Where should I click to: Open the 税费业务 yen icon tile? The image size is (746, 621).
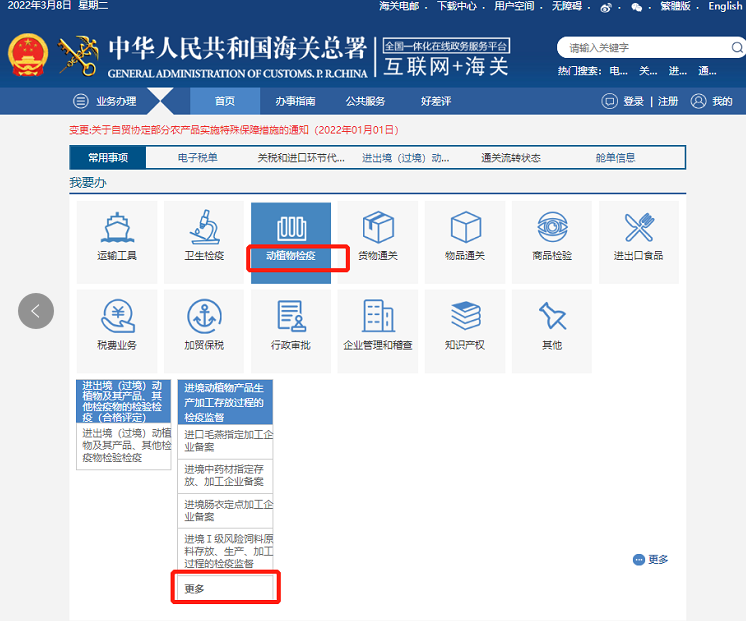117,331
